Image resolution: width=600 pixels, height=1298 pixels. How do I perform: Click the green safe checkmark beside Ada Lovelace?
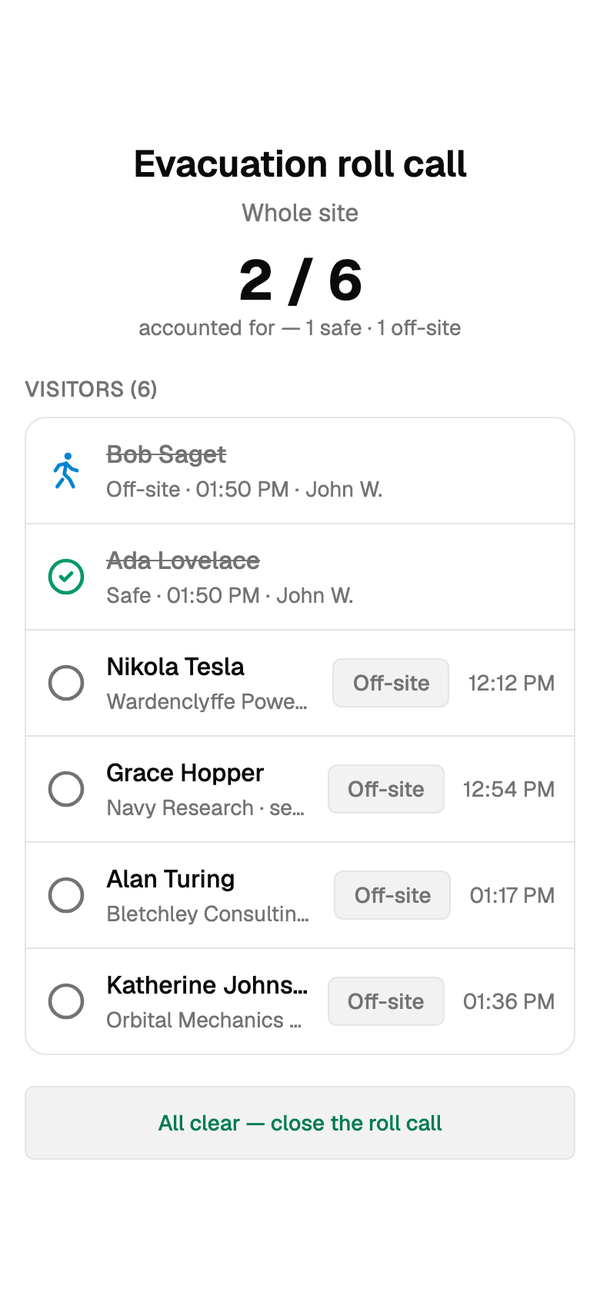click(x=66, y=577)
